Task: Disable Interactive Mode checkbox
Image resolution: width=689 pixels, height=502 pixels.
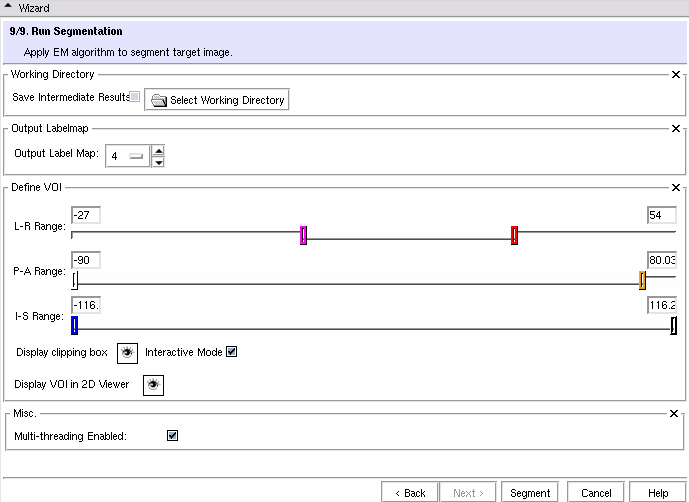Action: click(231, 352)
